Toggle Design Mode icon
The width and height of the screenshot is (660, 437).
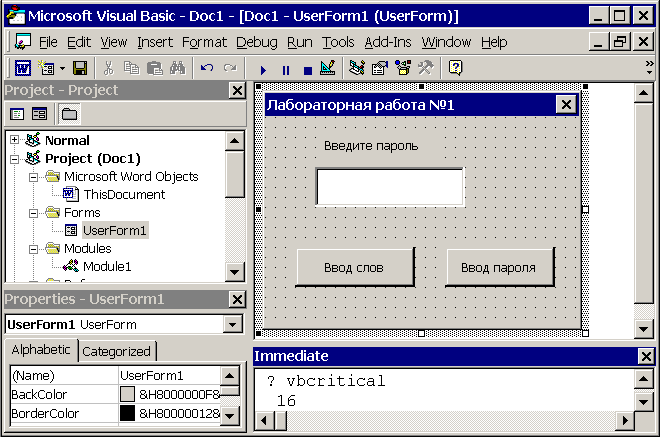point(327,68)
